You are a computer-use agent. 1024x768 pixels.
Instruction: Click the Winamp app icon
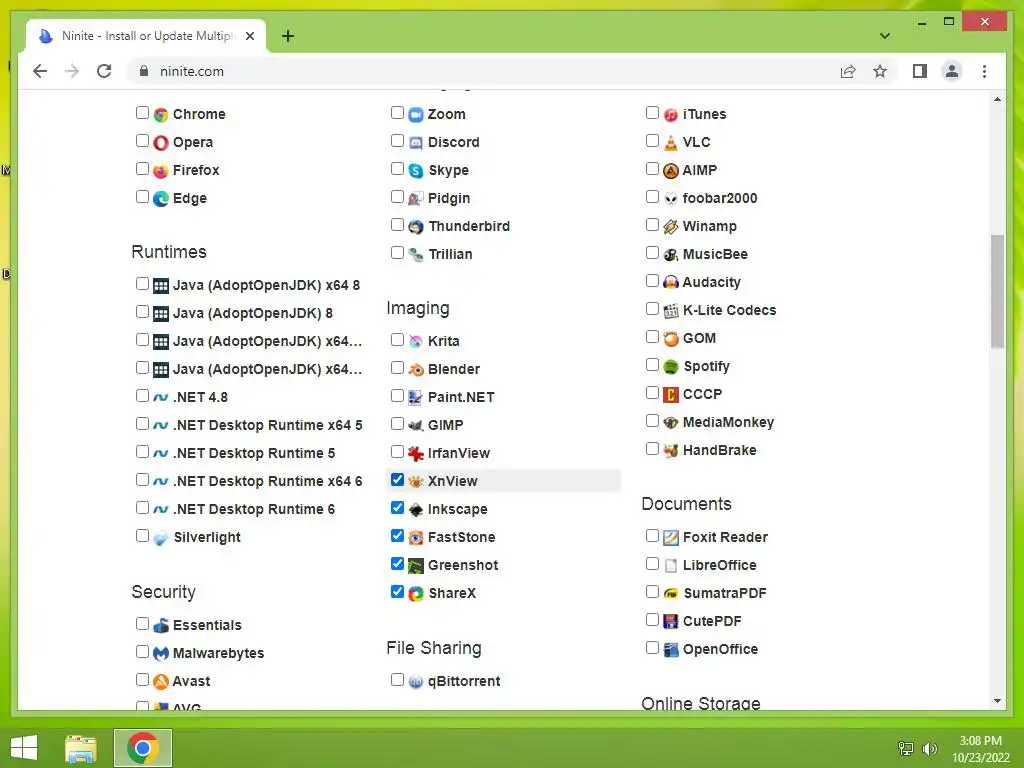(x=671, y=227)
